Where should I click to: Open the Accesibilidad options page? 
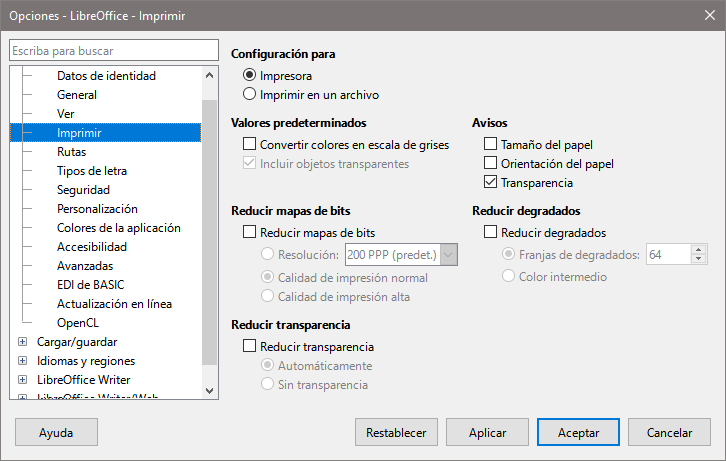point(92,247)
